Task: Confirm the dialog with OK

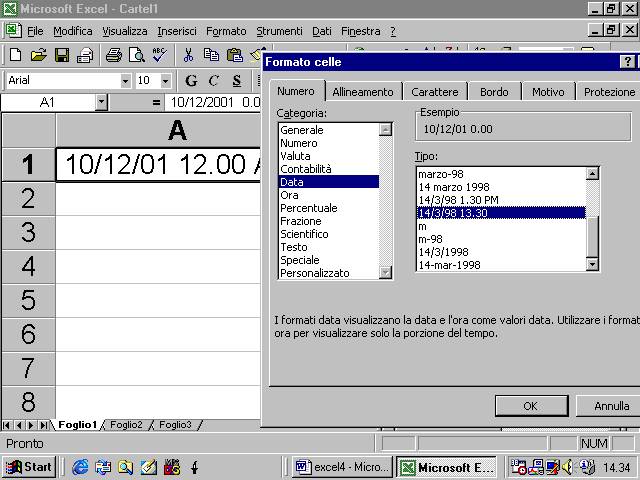Action: (531, 406)
